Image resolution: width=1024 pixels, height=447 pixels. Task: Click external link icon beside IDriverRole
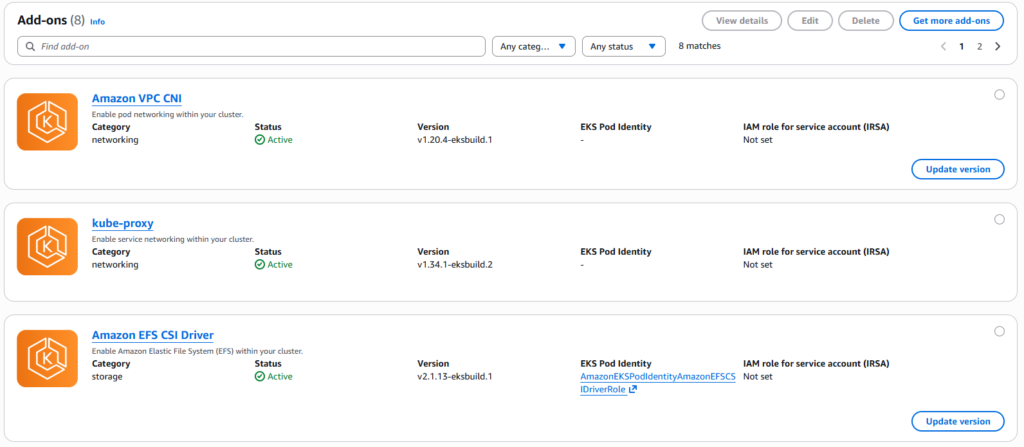[633, 390]
